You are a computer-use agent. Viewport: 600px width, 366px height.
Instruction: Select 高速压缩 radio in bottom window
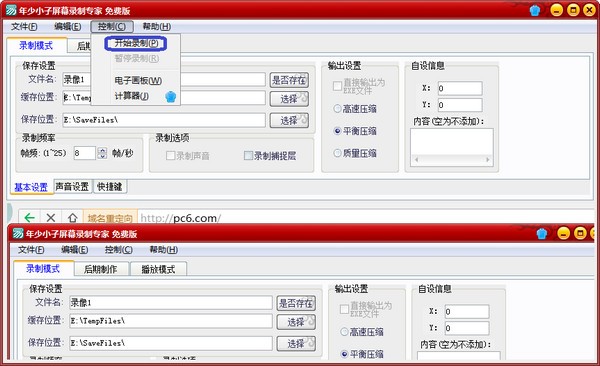coord(344,332)
